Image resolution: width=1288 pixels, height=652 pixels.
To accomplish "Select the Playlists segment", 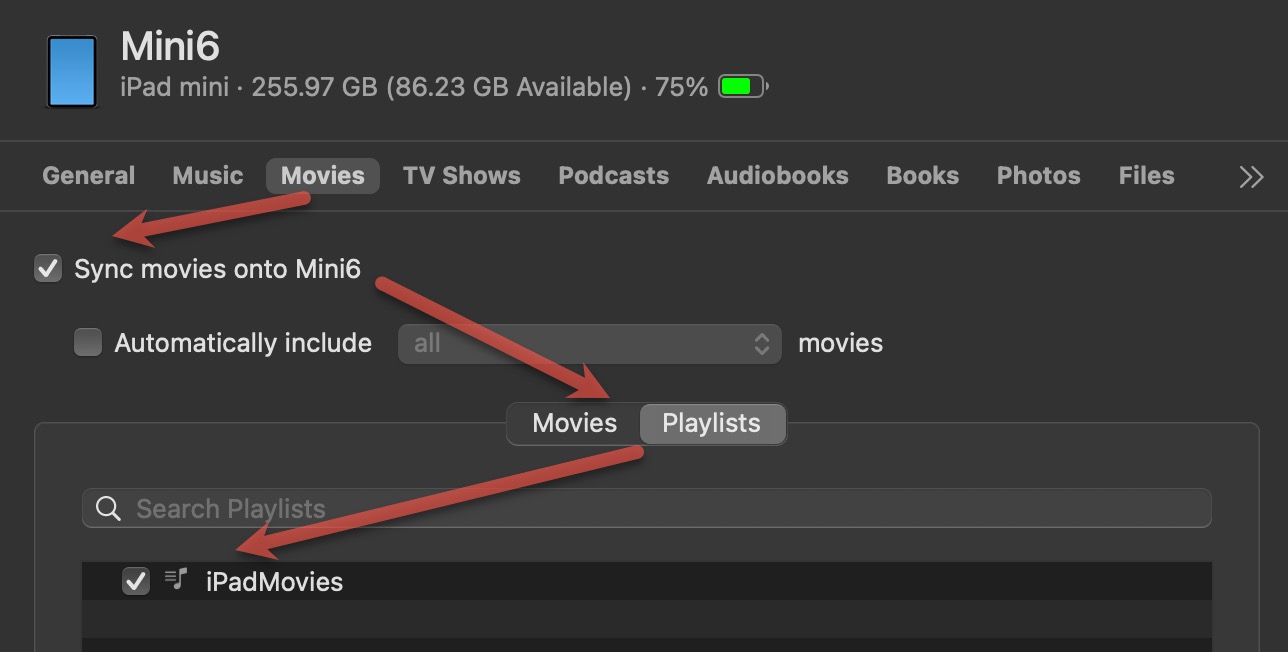I will coord(712,423).
